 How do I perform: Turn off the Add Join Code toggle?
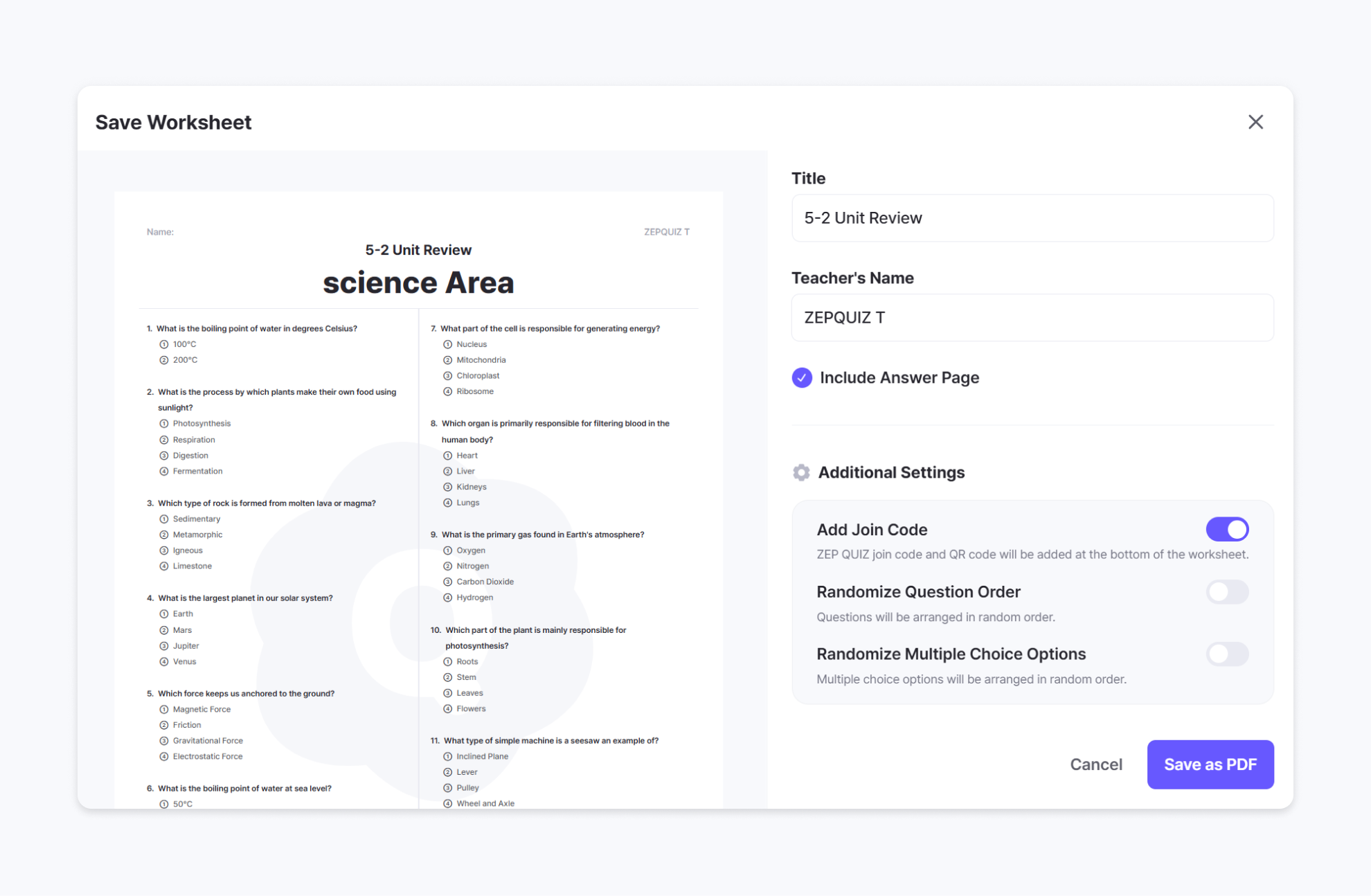click(x=1227, y=529)
